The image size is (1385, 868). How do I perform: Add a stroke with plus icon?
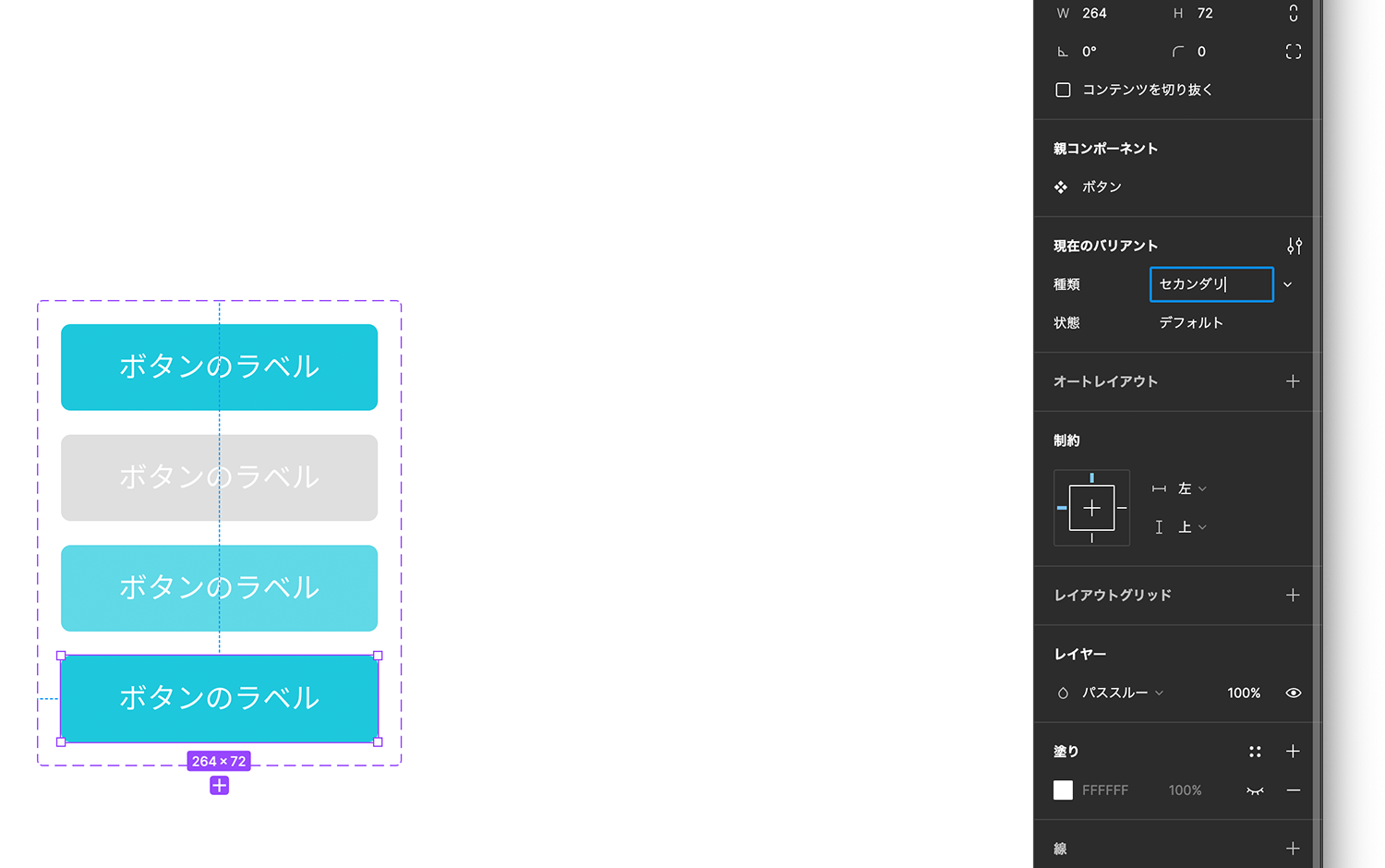point(1293,849)
